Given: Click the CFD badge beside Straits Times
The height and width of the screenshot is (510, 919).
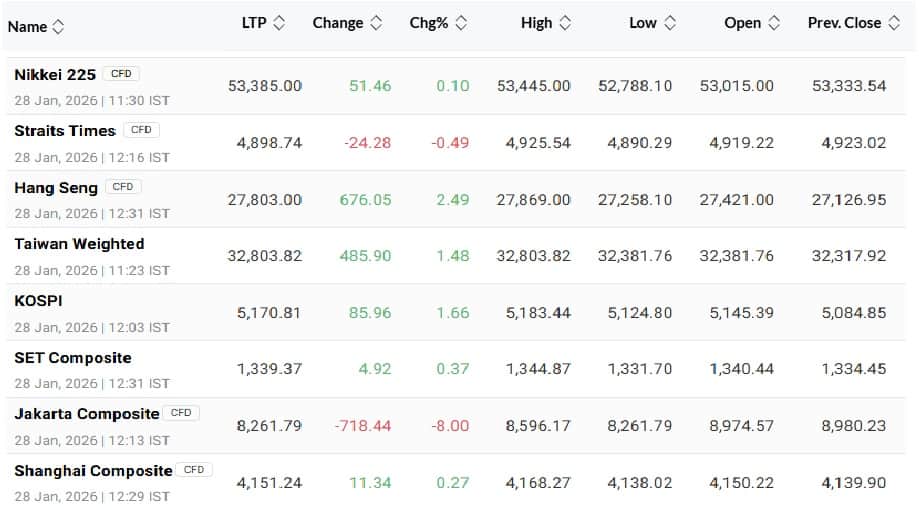Looking at the screenshot, I should pos(141,130).
